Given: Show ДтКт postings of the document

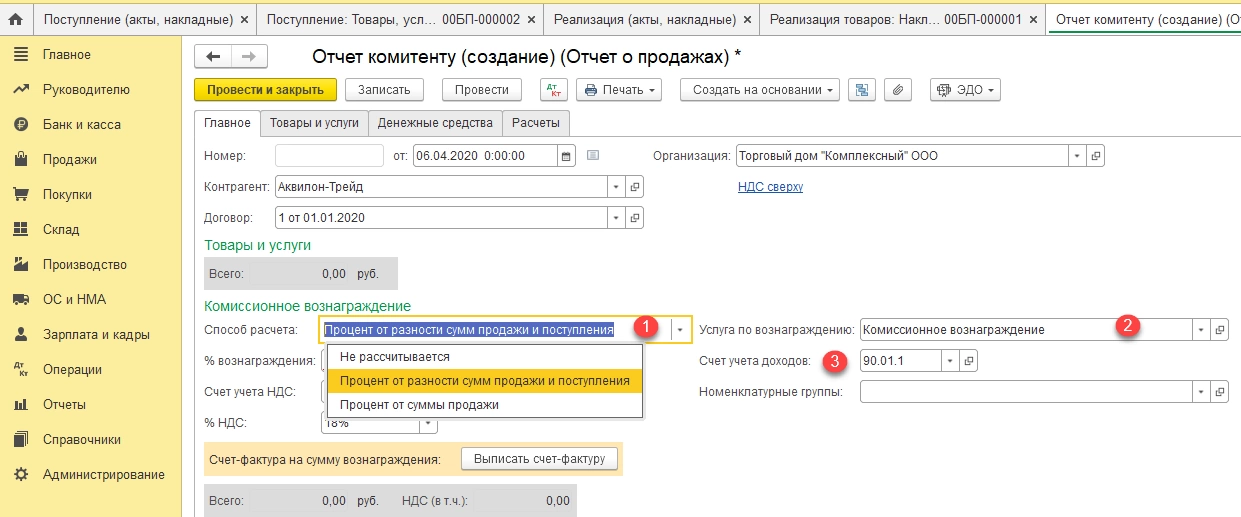Looking at the screenshot, I should click(x=553, y=89).
